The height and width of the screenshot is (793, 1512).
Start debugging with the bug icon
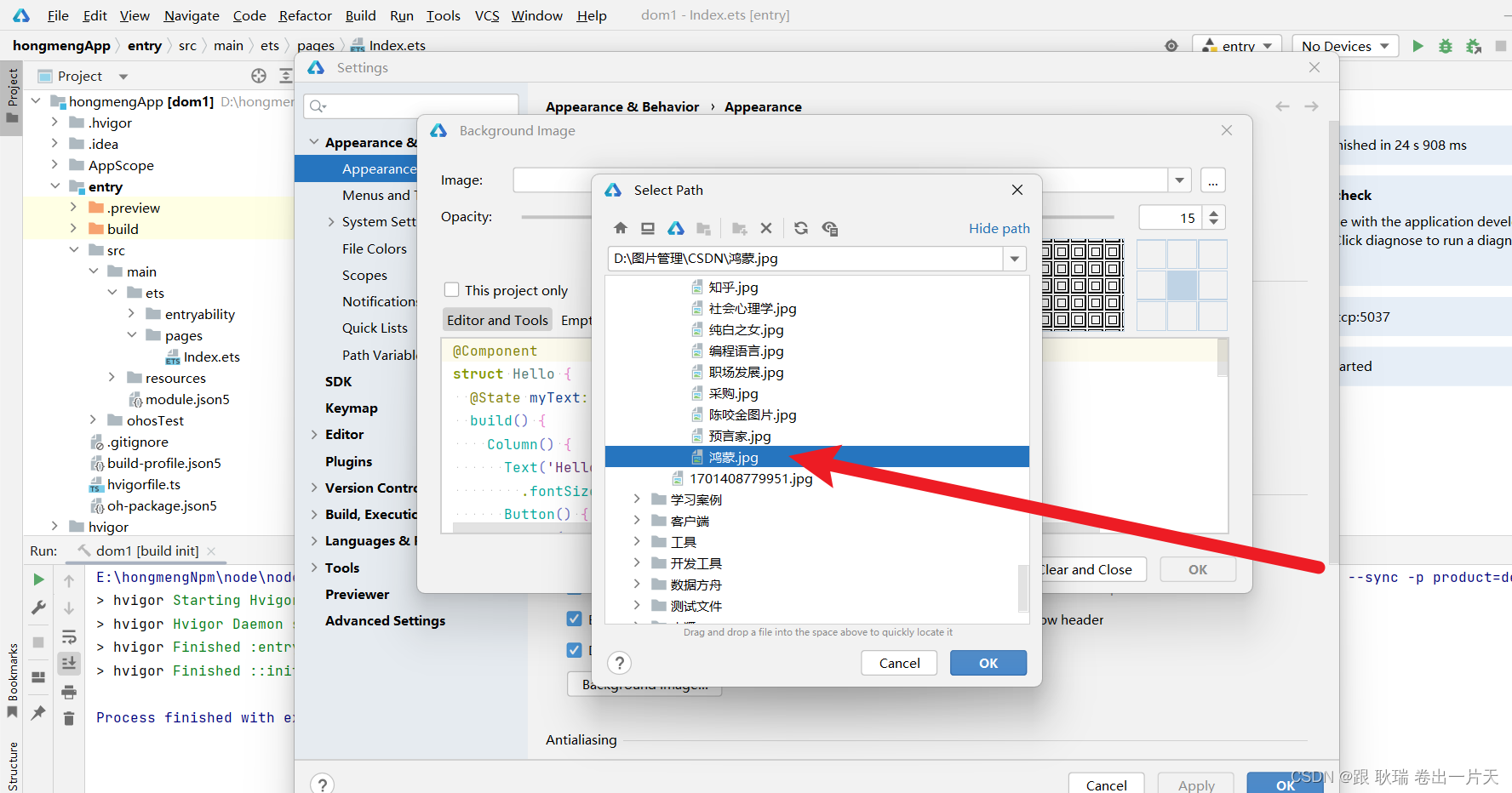1446,46
